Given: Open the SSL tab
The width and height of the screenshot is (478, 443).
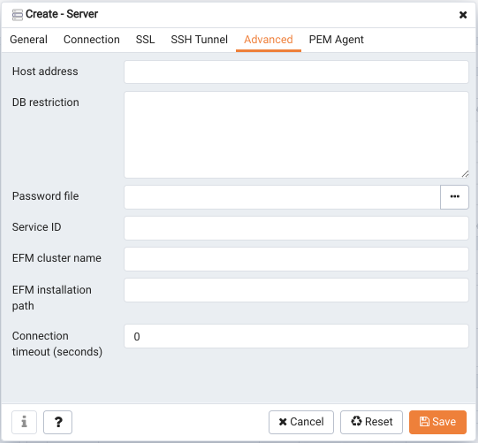Looking at the screenshot, I should [145, 39].
